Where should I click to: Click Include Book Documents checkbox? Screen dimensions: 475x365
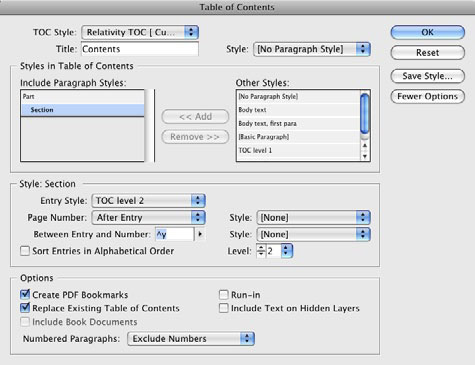25,322
